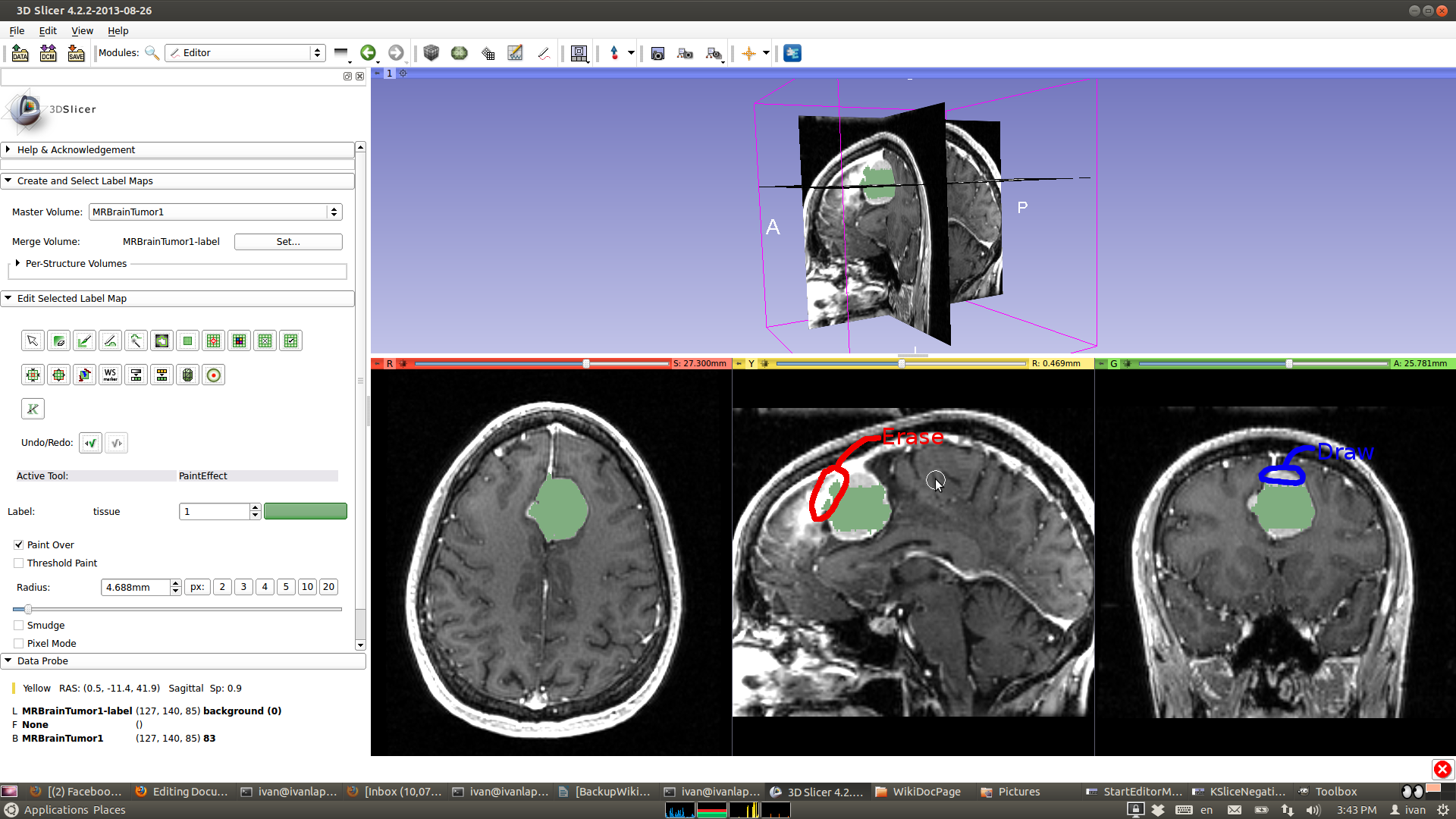Open the Edit menu
The width and height of the screenshot is (1456, 819).
pos(48,31)
